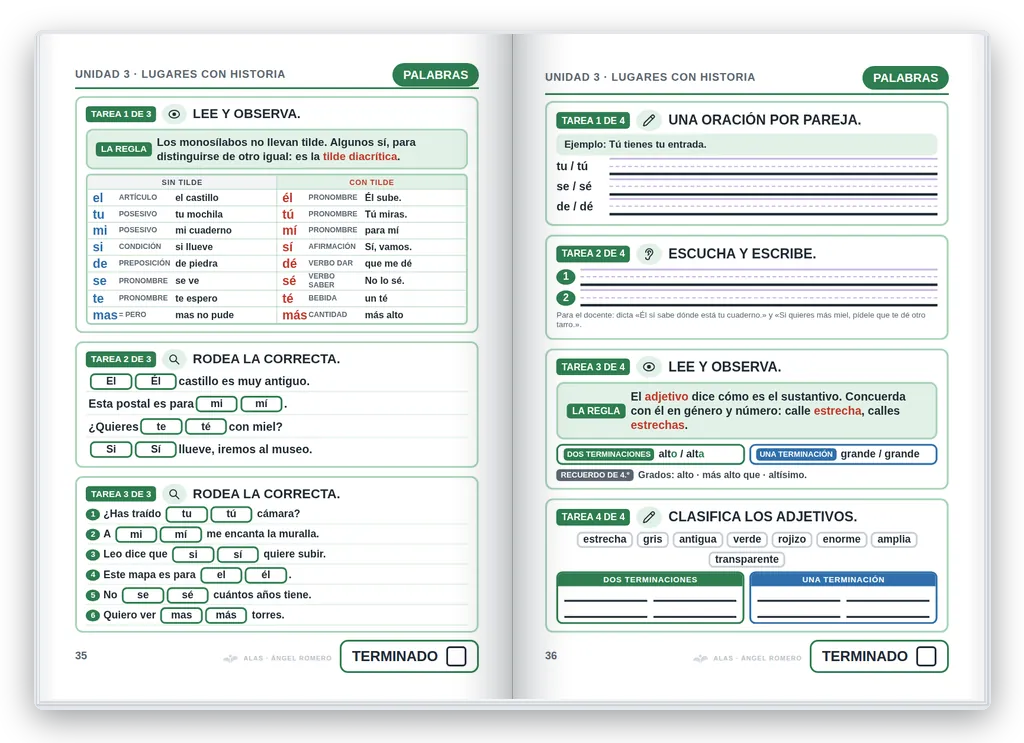
Task: Click the TAREA 2 DE 3 label
Action: coord(121,359)
